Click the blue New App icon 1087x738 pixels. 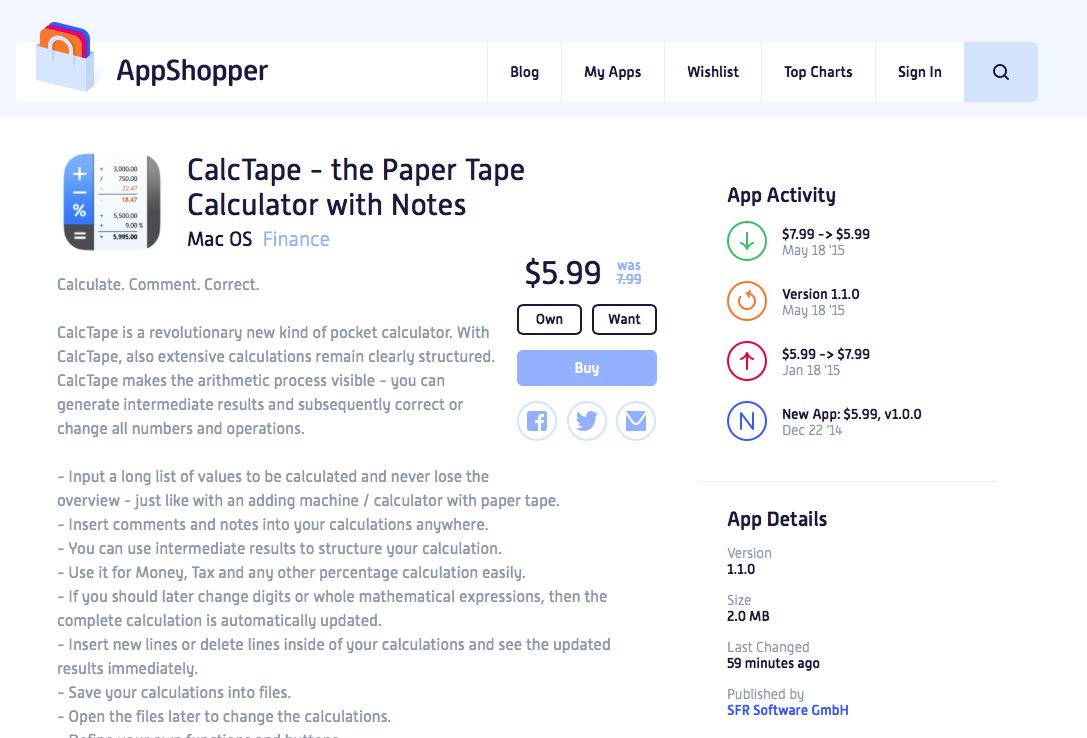(747, 421)
